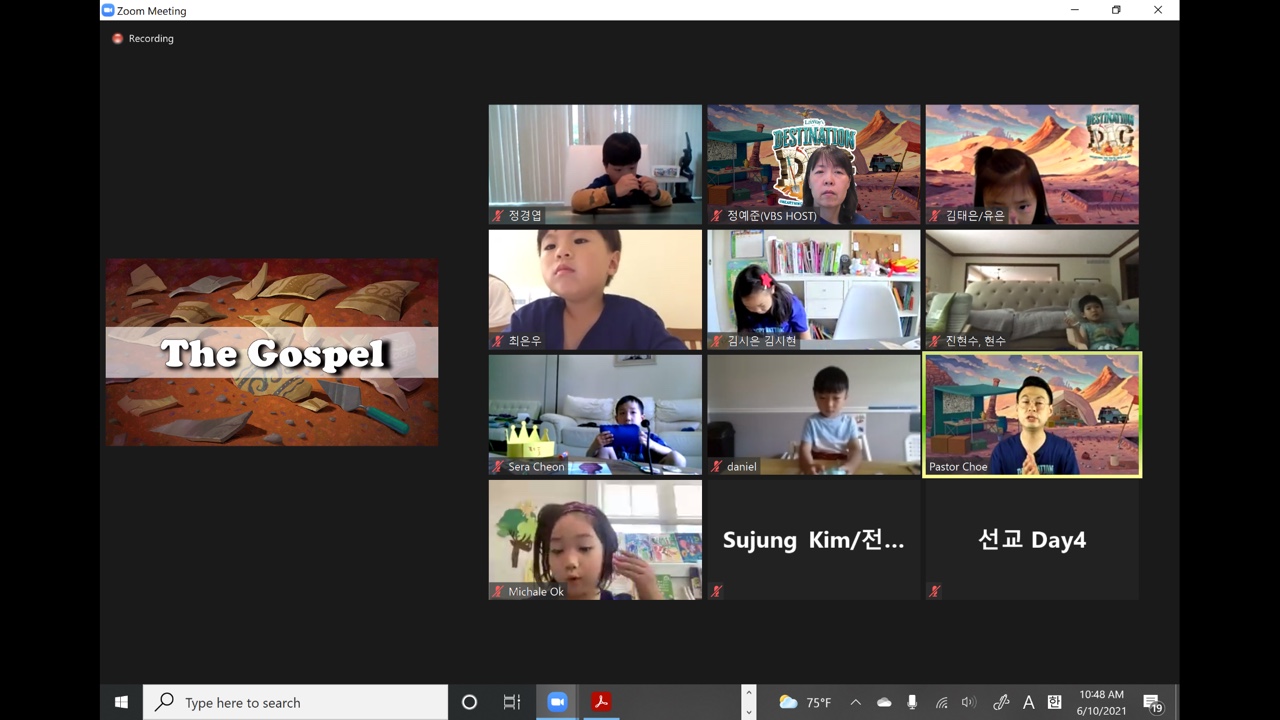The width and height of the screenshot is (1280, 720).
Task: Open the Windows Start menu
Action: coord(121,702)
